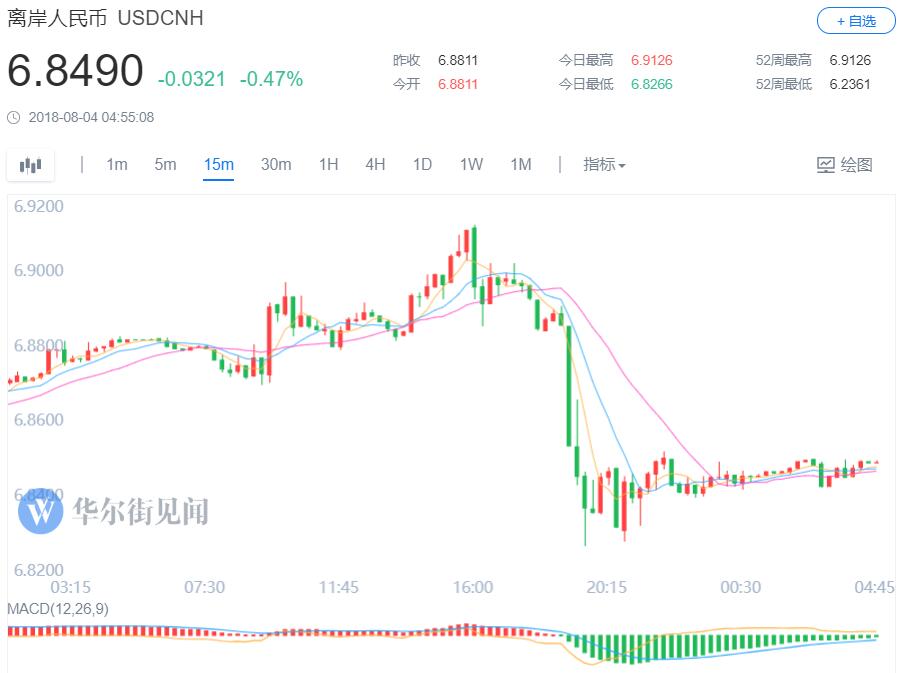This screenshot has height=673, width=901.
Task: Switch to the 1m timeframe
Action: coord(117,165)
